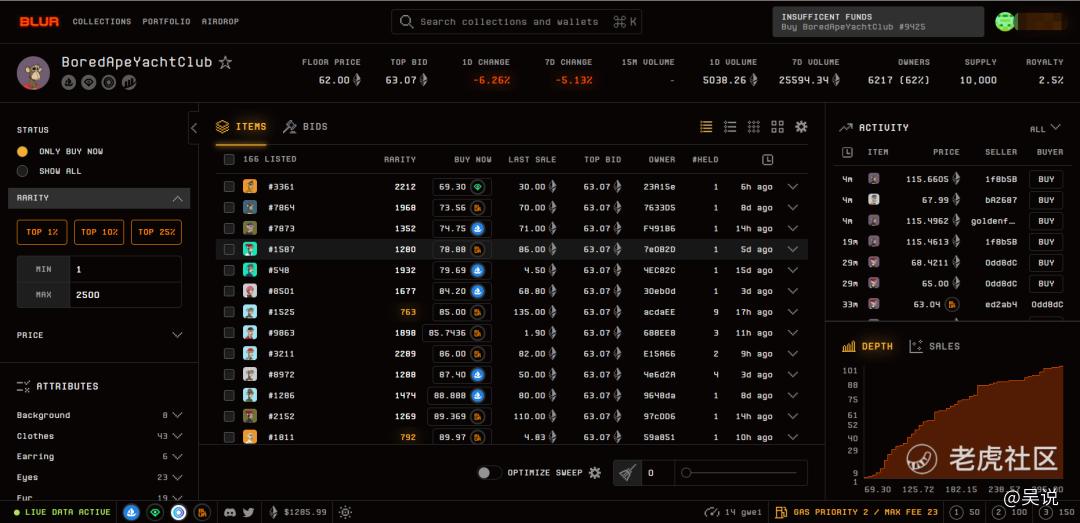The image size is (1080, 523).
Task: Click the rarity MIN input field
Action: (125, 269)
